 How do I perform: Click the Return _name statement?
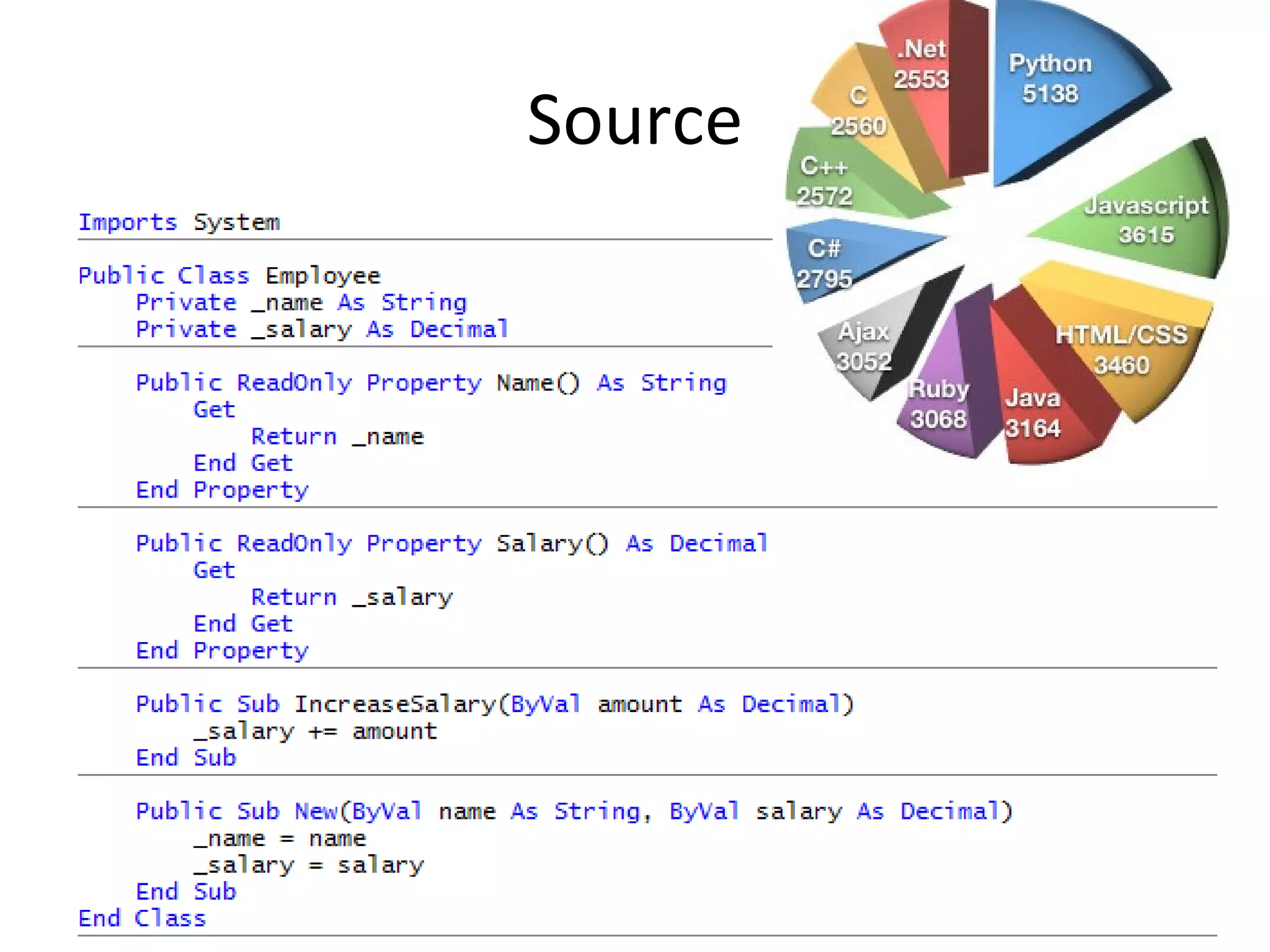click(337, 436)
